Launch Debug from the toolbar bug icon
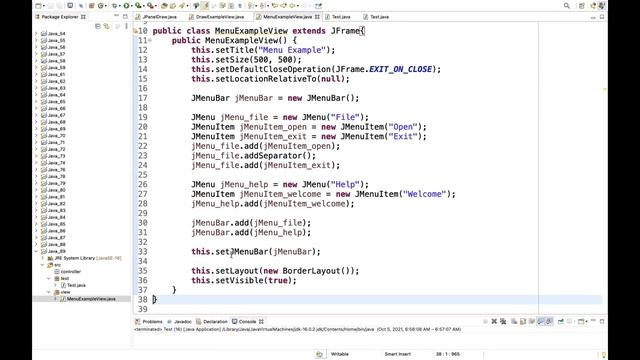The width and height of the screenshot is (640, 360). tap(114, 6)
